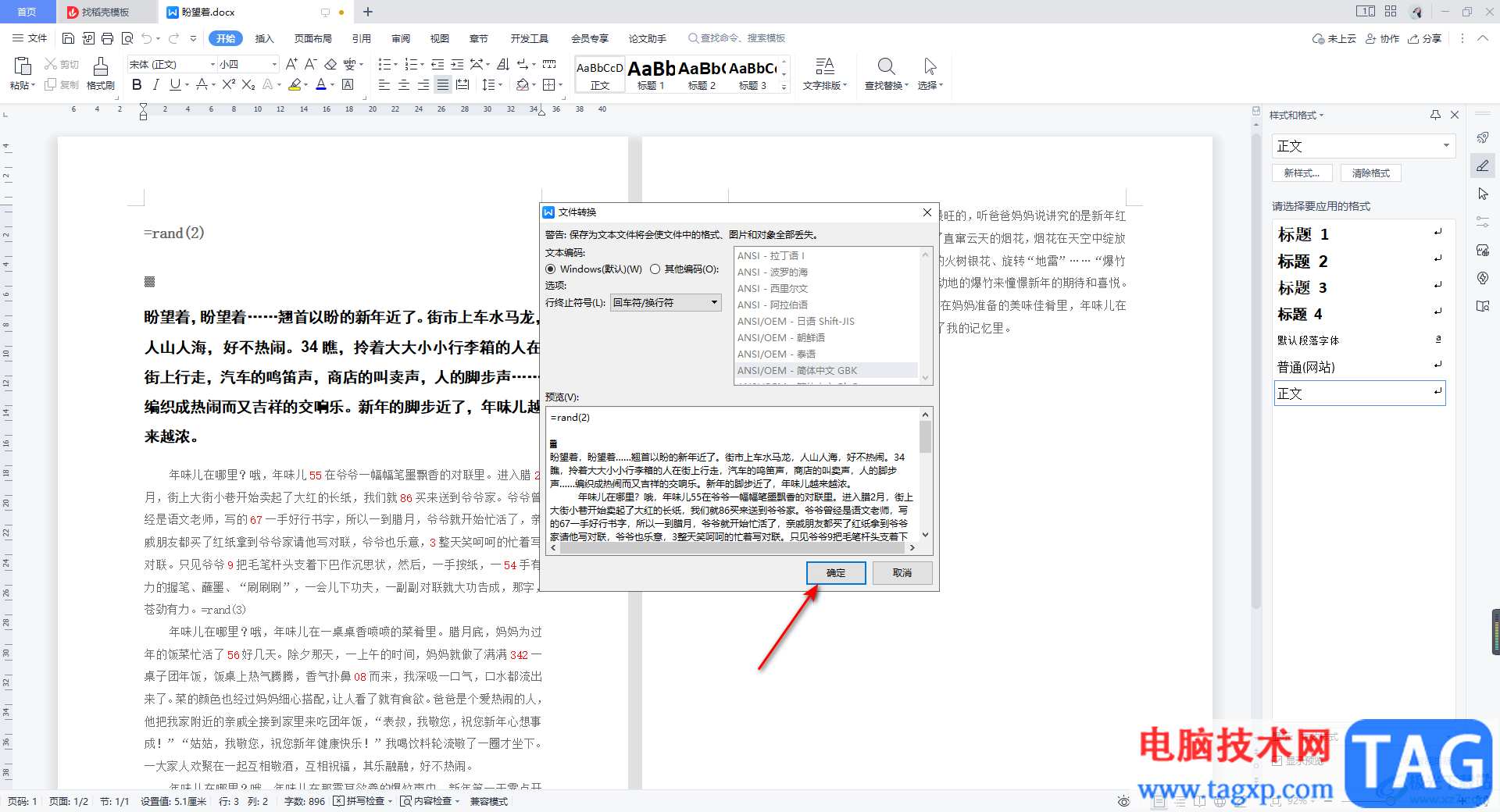This screenshot has height=812, width=1500.
Task: Toggle content check (内容检查) in status bar
Action: [x=429, y=801]
